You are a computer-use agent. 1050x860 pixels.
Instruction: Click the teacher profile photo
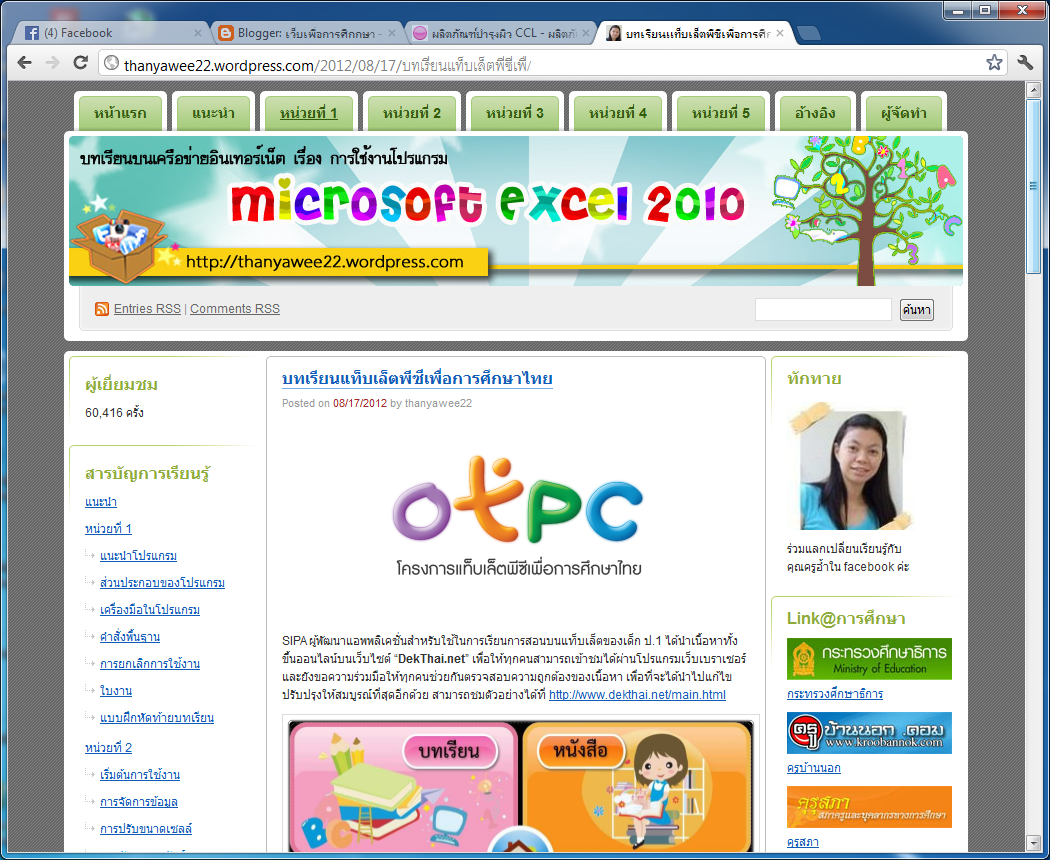click(851, 467)
